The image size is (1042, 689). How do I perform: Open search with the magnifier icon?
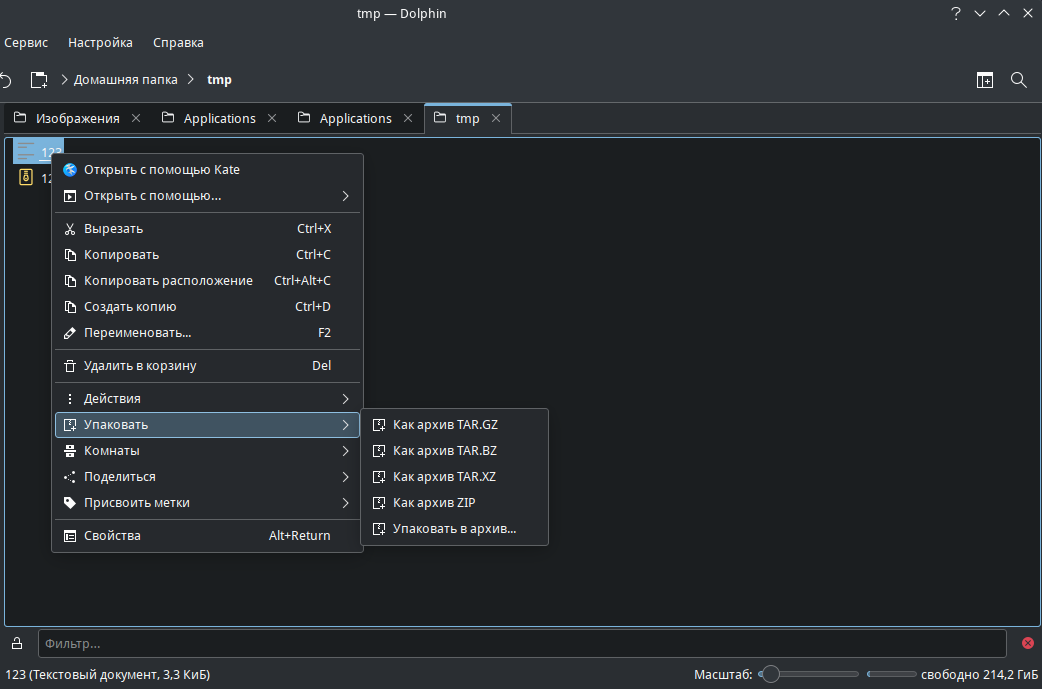[x=1019, y=80]
